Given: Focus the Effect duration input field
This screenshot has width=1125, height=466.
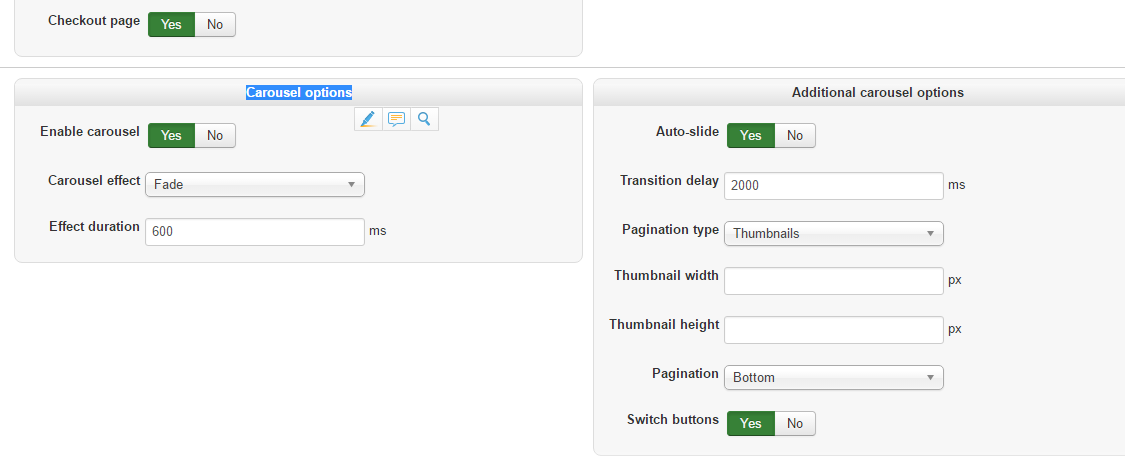Looking at the screenshot, I should click(255, 231).
